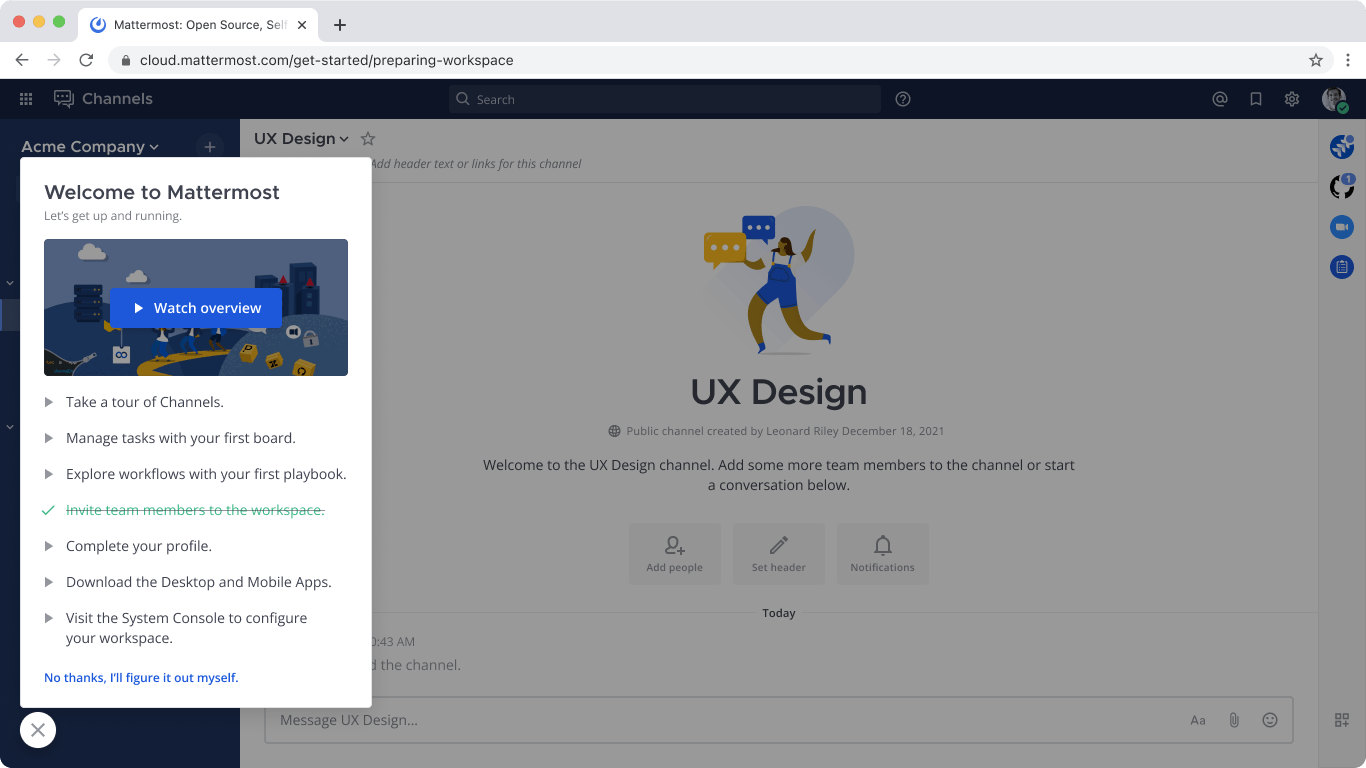Open the UX Design channel header dropdown
The image size is (1366, 768).
(x=301, y=139)
